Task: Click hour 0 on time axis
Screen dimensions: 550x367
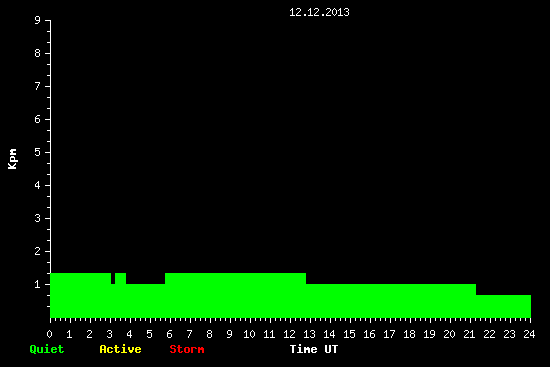Action: click(49, 334)
